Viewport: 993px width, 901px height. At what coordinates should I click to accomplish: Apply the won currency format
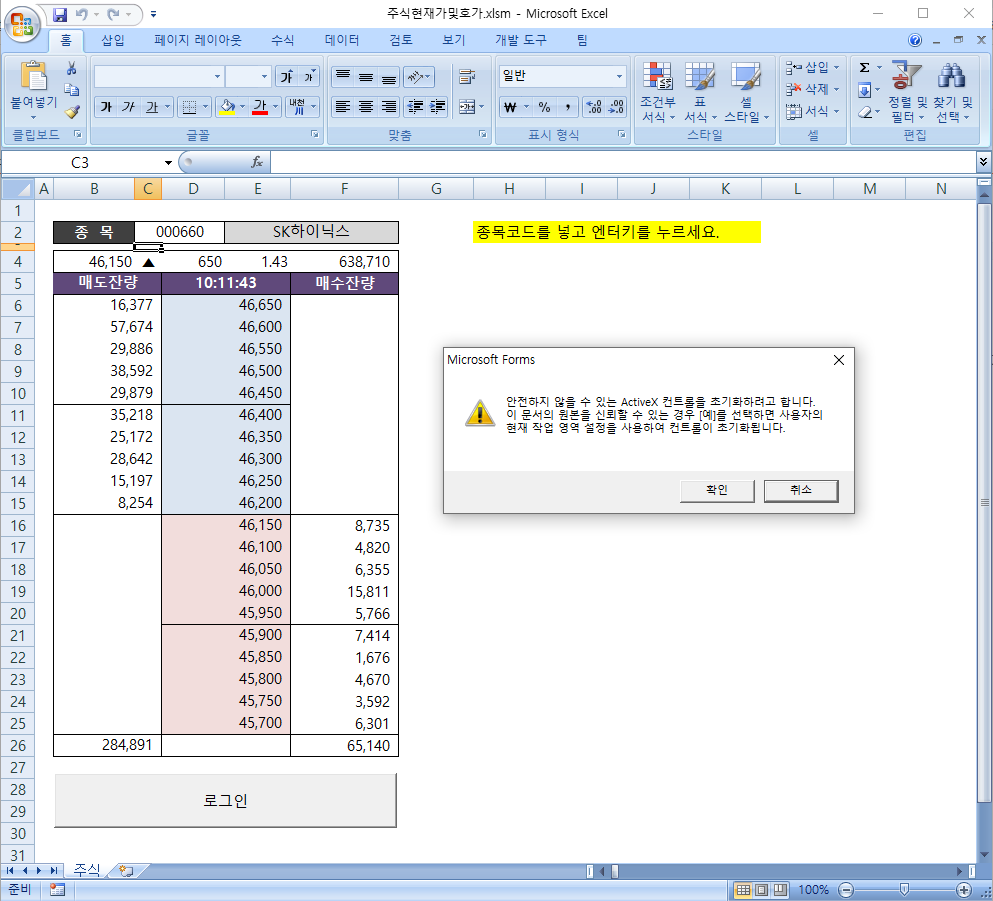tap(510, 107)
